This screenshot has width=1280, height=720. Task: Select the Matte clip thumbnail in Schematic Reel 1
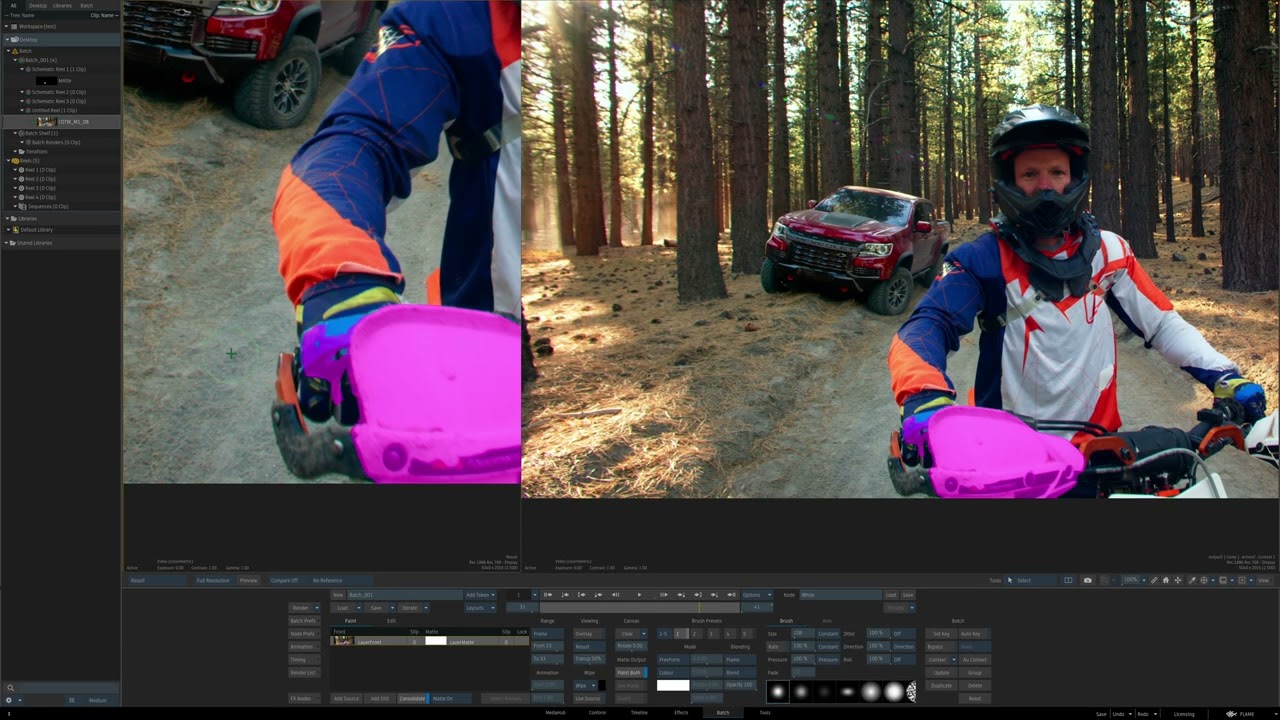[46, 80]
